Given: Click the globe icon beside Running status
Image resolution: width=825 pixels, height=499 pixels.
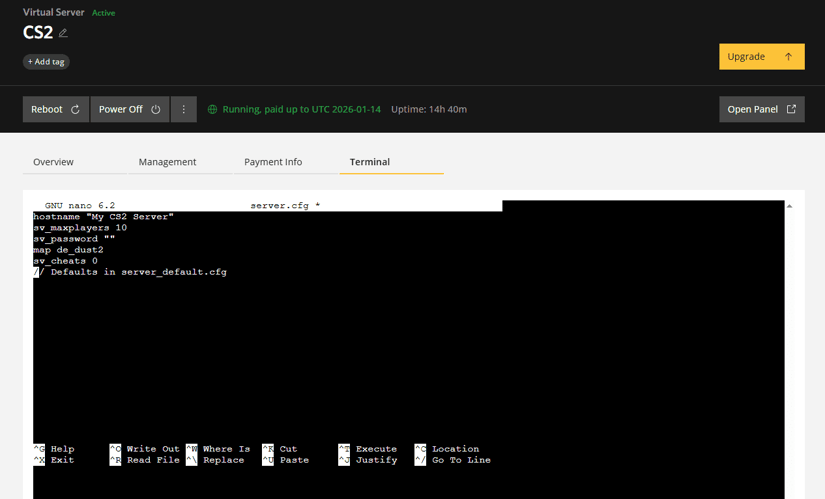Looking at the screenshot, I should click(212, 109).
